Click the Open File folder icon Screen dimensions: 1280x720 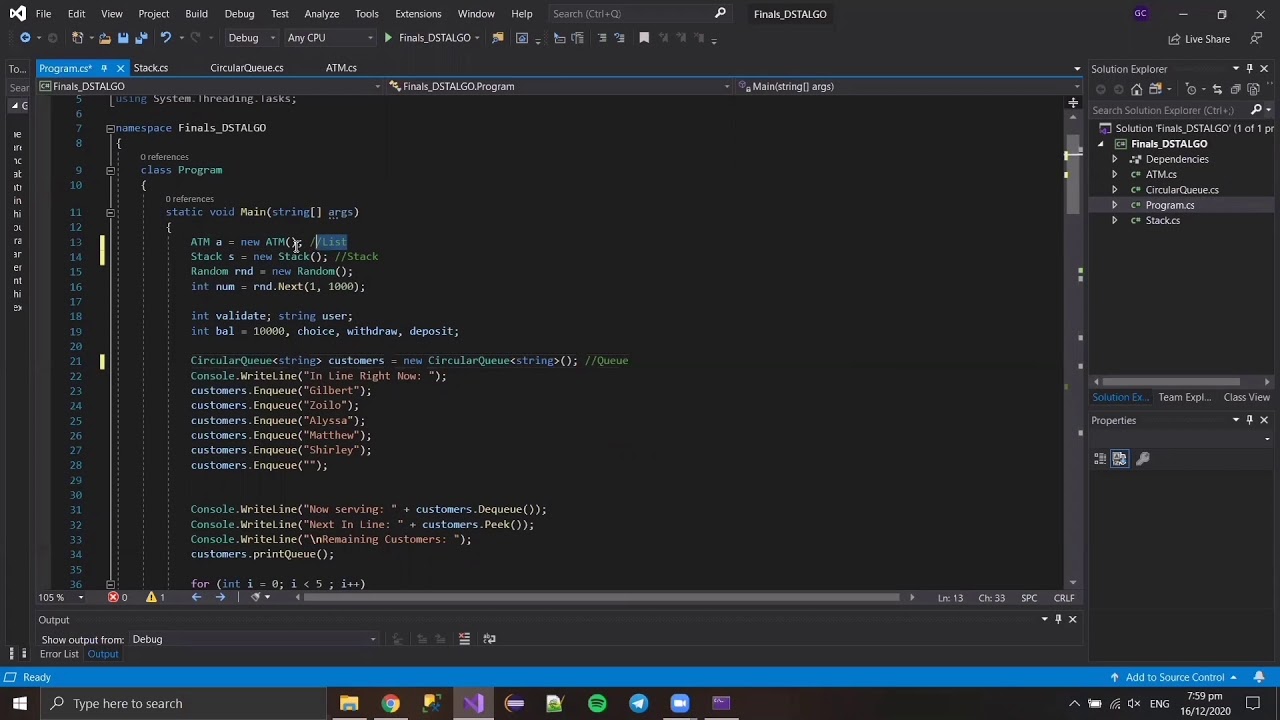point(104,38)
